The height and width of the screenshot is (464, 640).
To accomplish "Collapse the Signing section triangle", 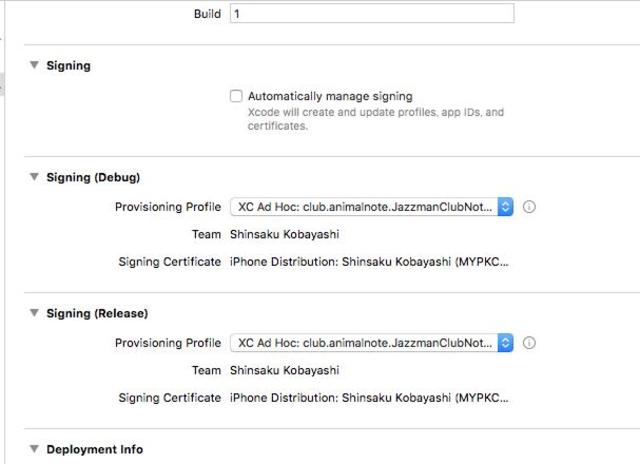I will tap(34, 65).
